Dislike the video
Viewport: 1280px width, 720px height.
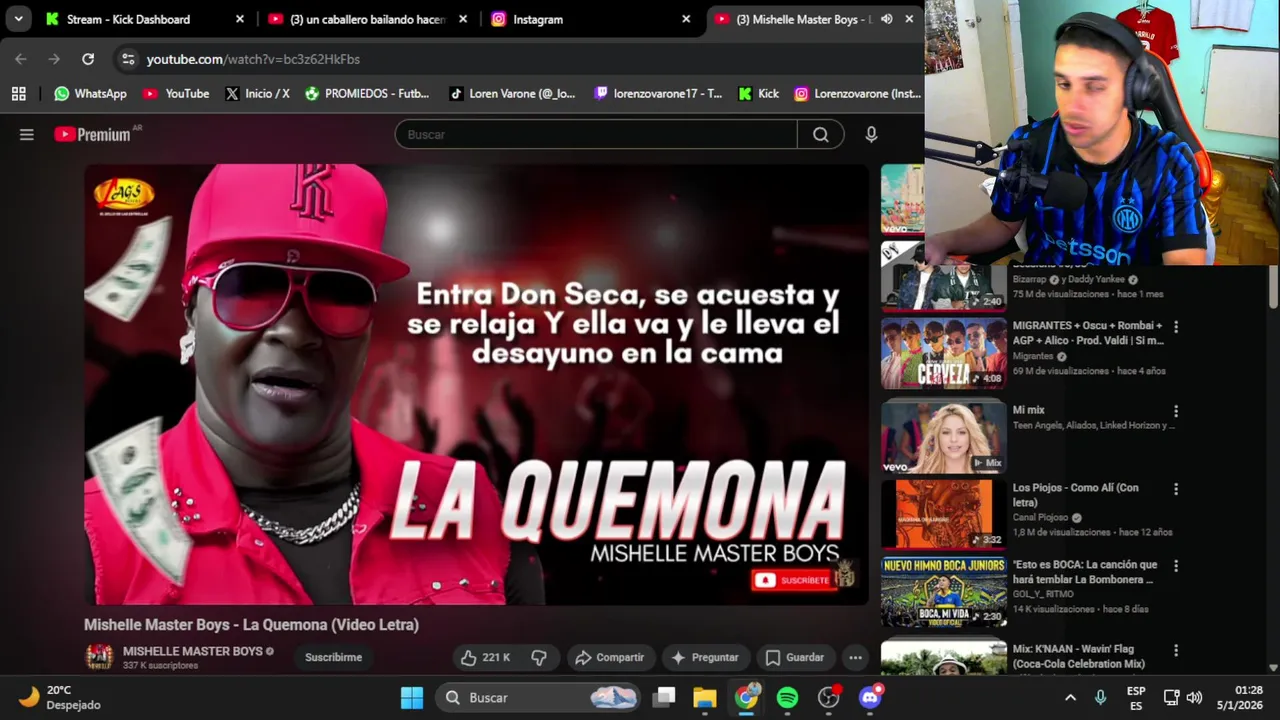tap(538, 657)
